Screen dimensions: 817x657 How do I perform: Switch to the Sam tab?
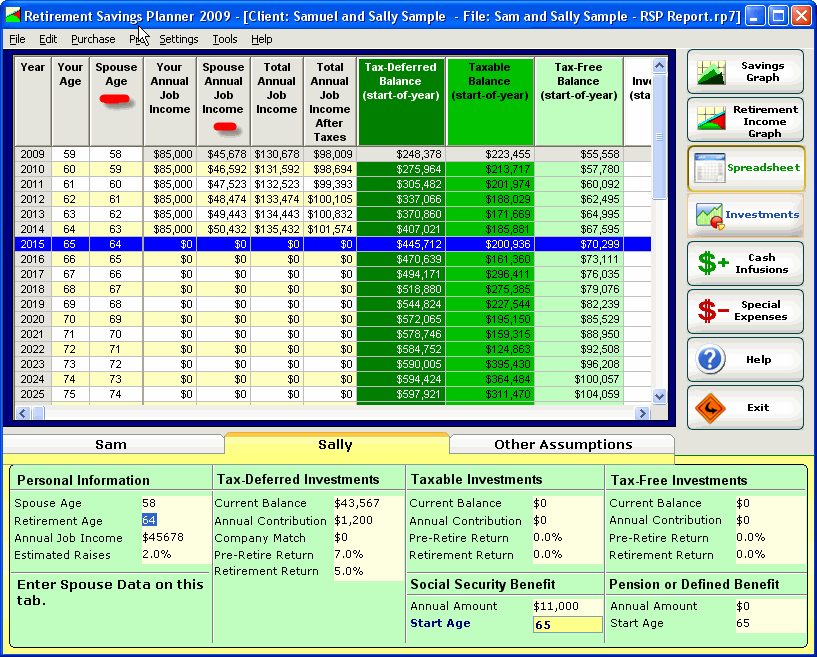(113, 444)
